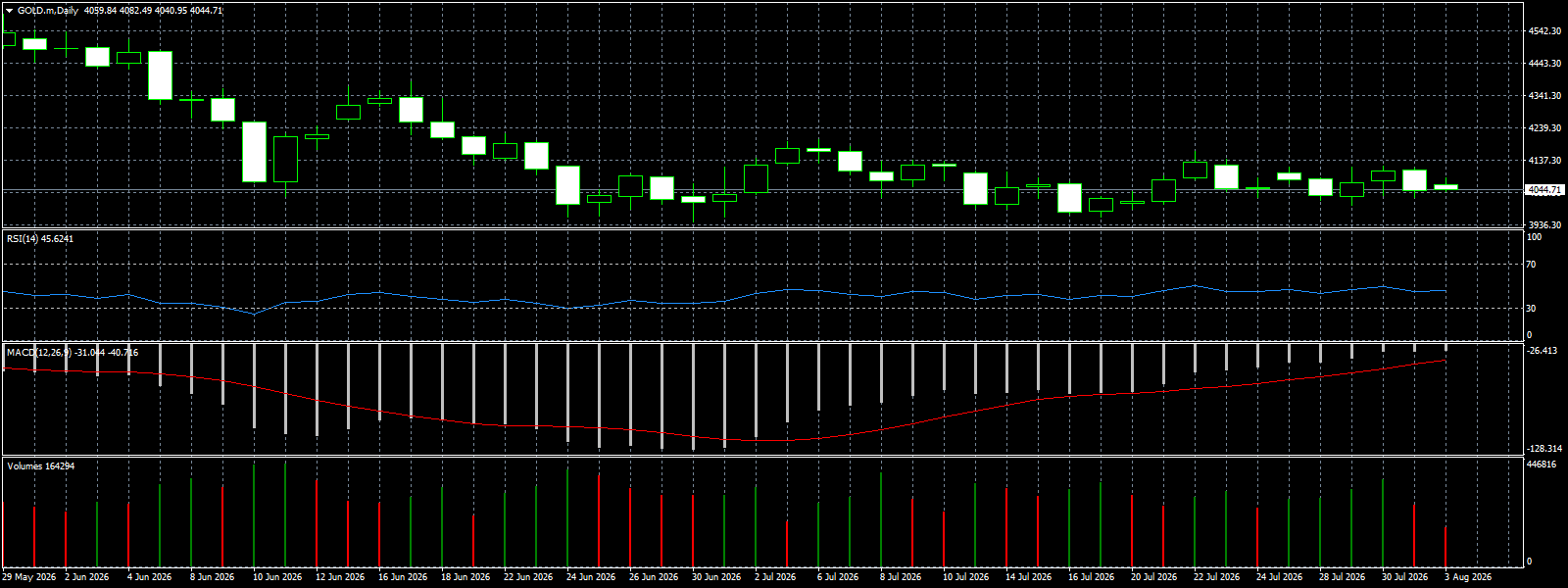
Task: Click the 3936.30 price level on the axis
Action: (x=1544, y=225)
